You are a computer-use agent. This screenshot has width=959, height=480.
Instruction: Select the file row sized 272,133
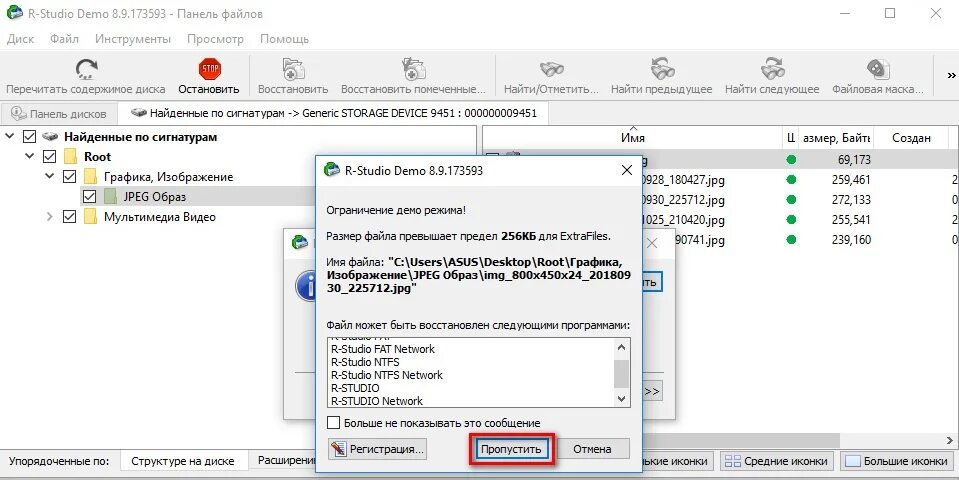[x=720, y=200]
